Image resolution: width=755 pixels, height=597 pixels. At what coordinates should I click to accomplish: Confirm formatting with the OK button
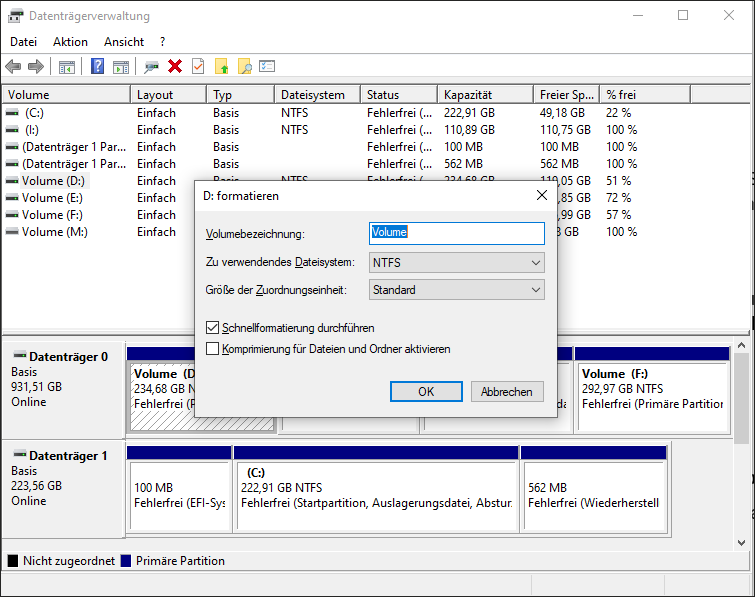coord(426,391)
